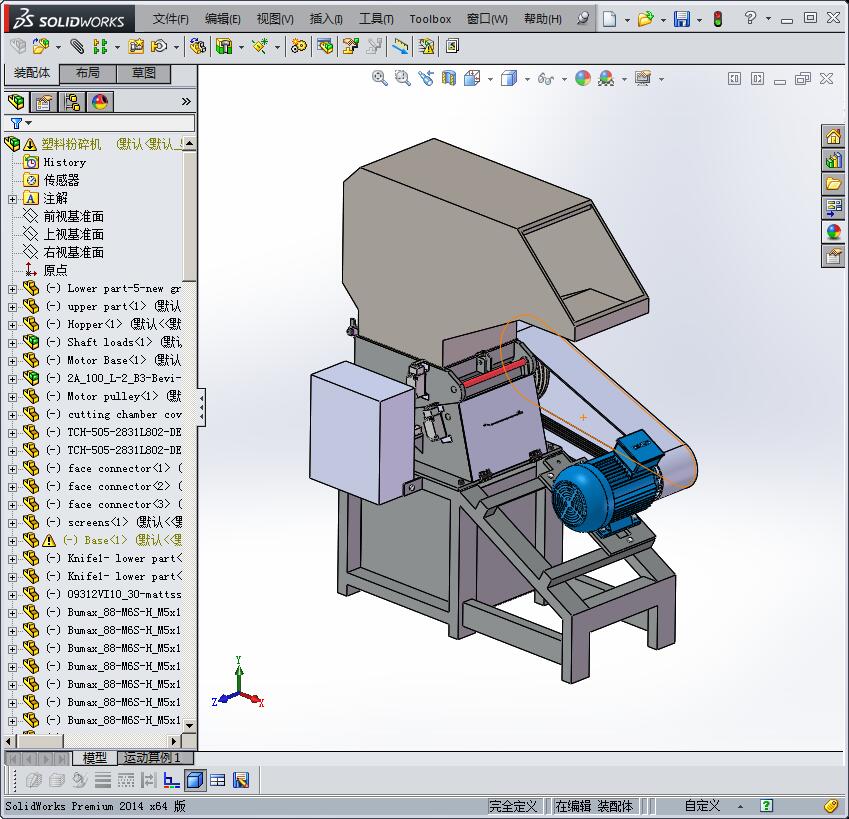Toggle the axis display icon in bottom toolbar

[x=172, y=780]
